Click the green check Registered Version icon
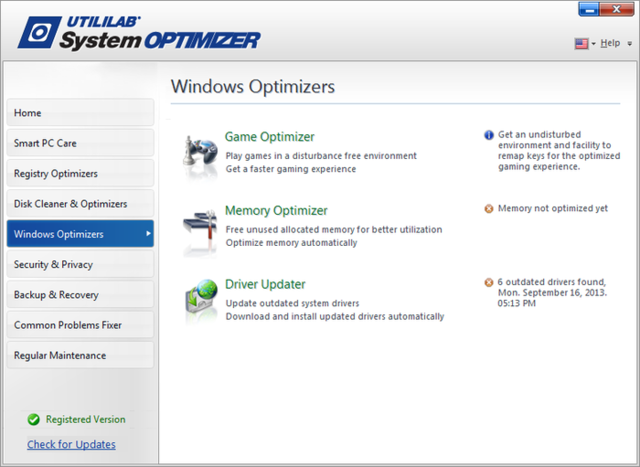Image resolution: width=640 pixels, height=467 pixels. 33,419
